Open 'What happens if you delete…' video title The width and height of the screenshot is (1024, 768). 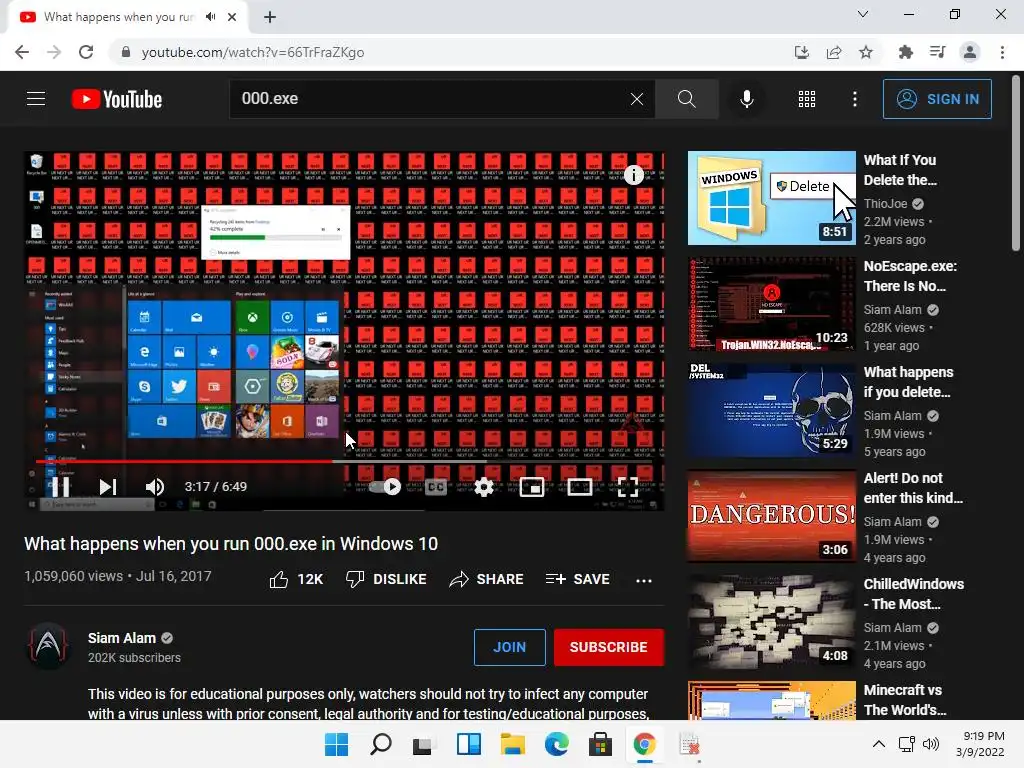(908, 382)
